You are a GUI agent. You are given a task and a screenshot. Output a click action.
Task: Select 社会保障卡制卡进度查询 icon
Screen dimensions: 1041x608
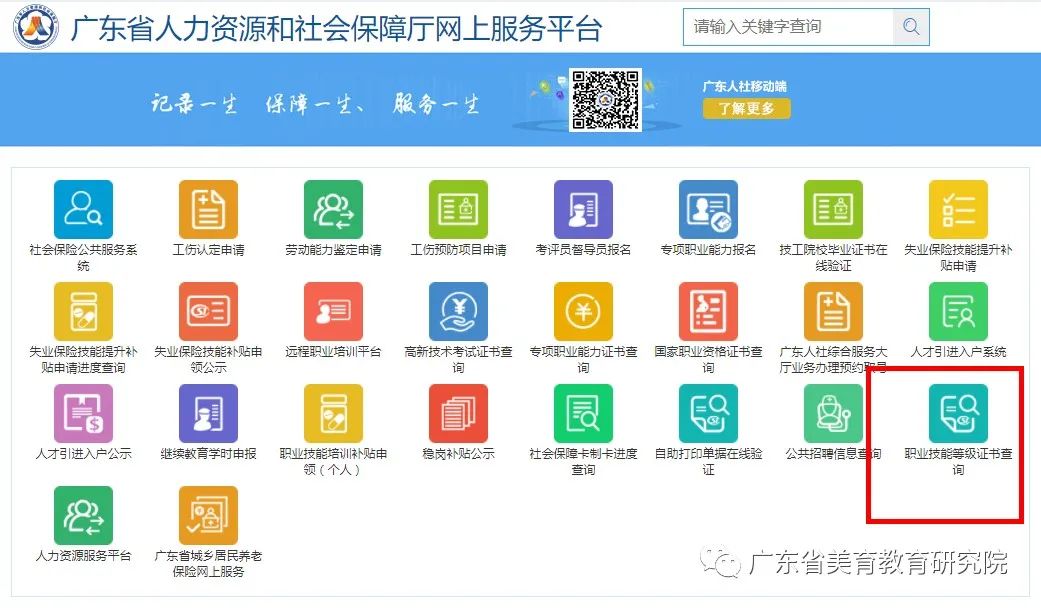coord(583,414)
